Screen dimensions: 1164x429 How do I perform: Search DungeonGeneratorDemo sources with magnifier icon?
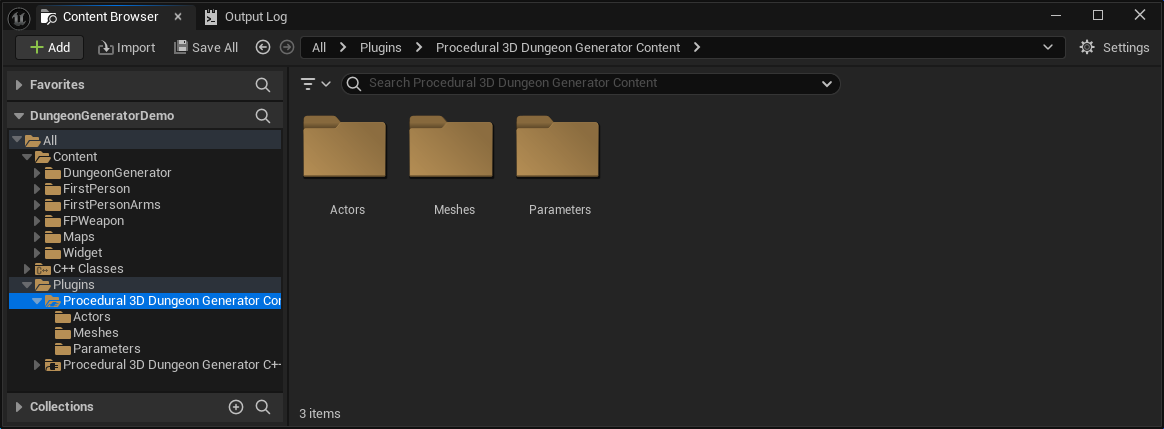(263, 116)
